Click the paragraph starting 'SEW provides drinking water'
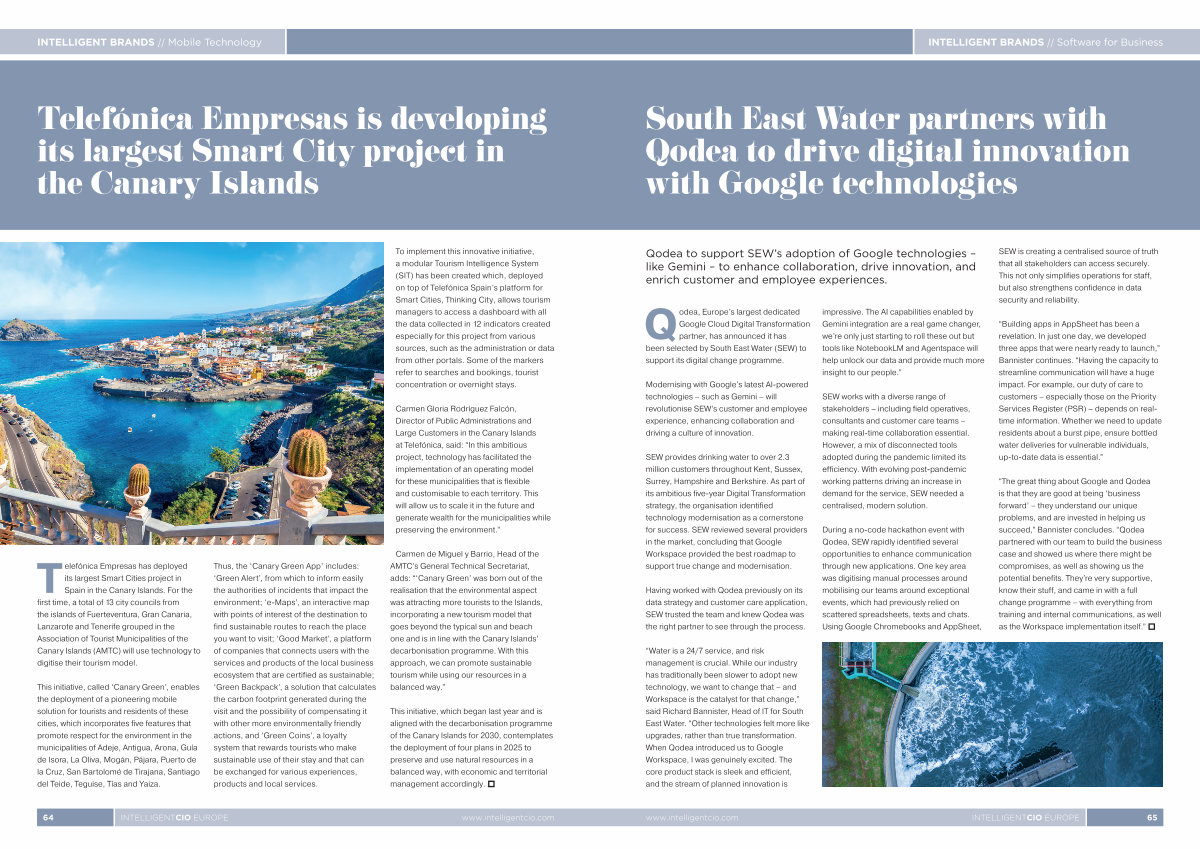1200x849 pixels. click(x=727, y=513)
